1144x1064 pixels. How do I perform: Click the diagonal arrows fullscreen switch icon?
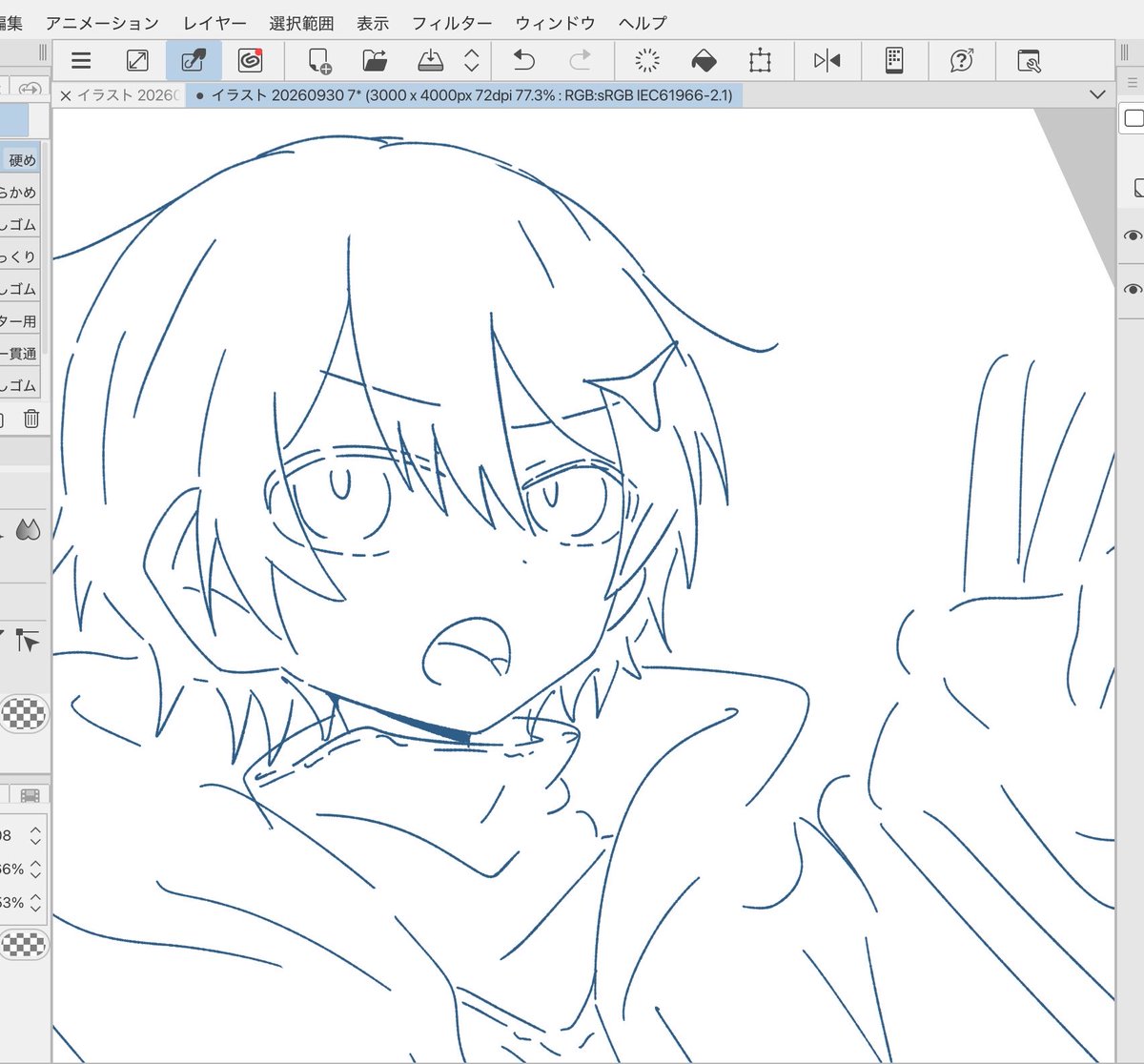(x=137, y=61)
